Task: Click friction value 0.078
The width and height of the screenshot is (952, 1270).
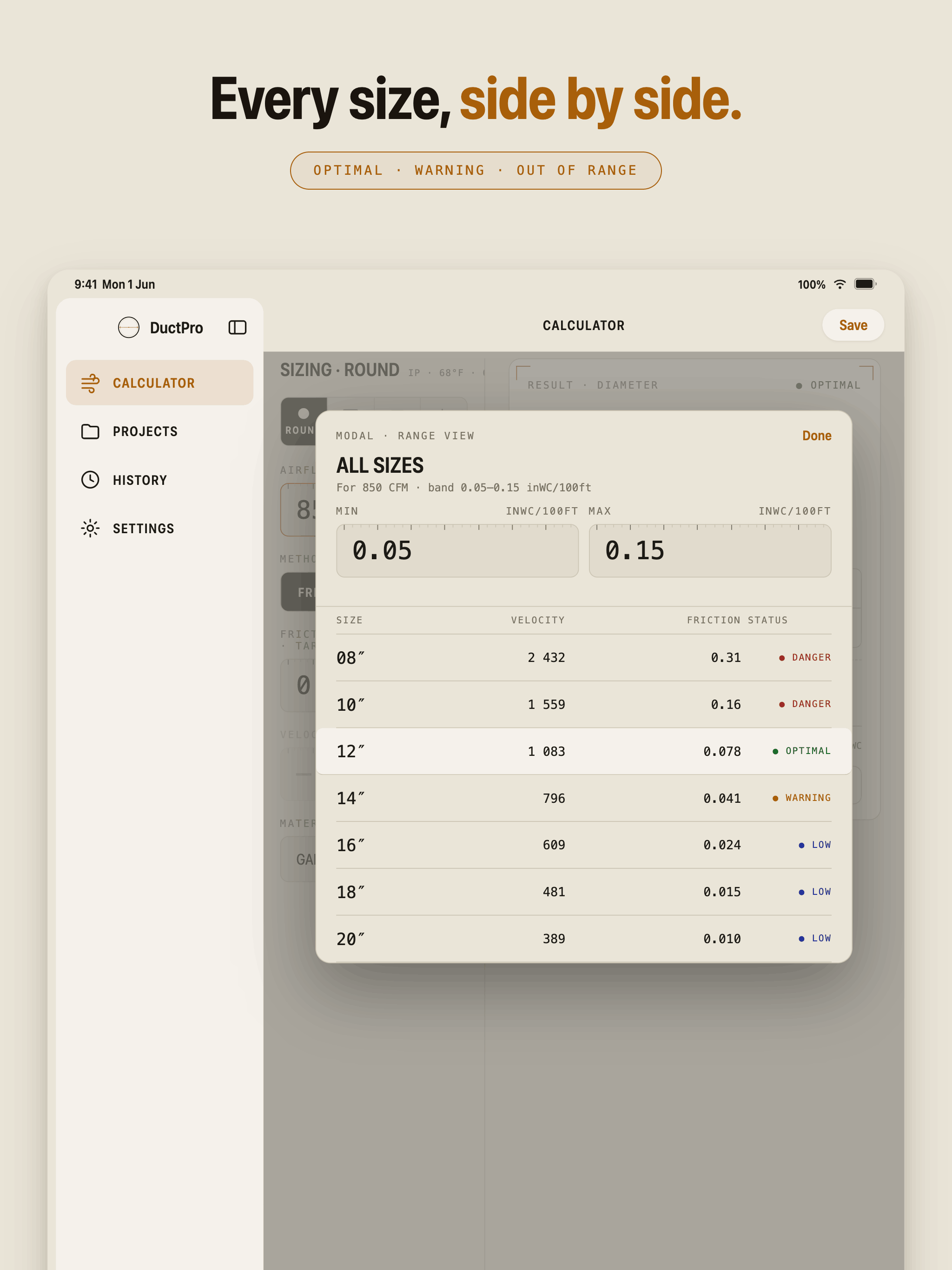Action: click(x=722, y=752)
